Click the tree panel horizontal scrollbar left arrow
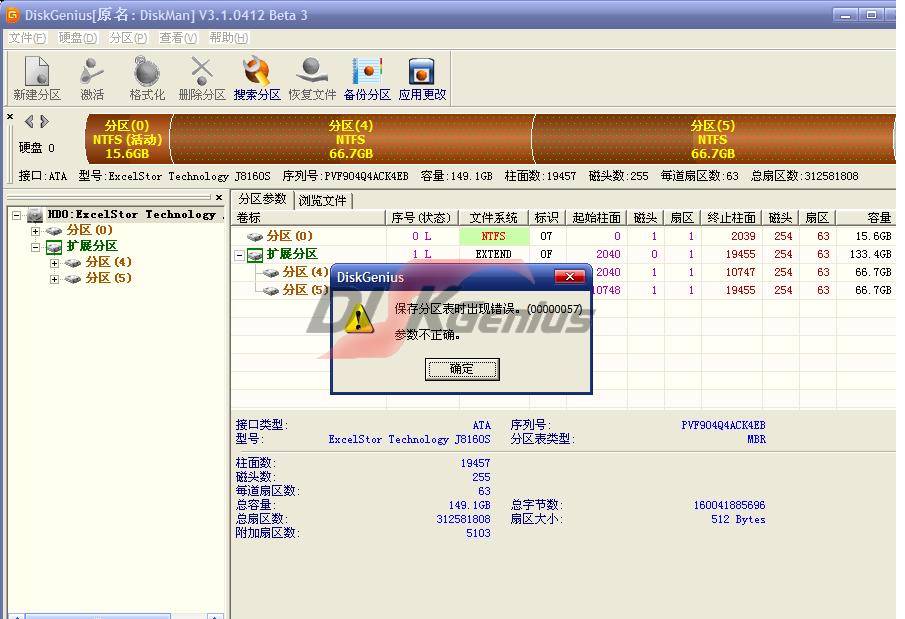 coord(16,616)
